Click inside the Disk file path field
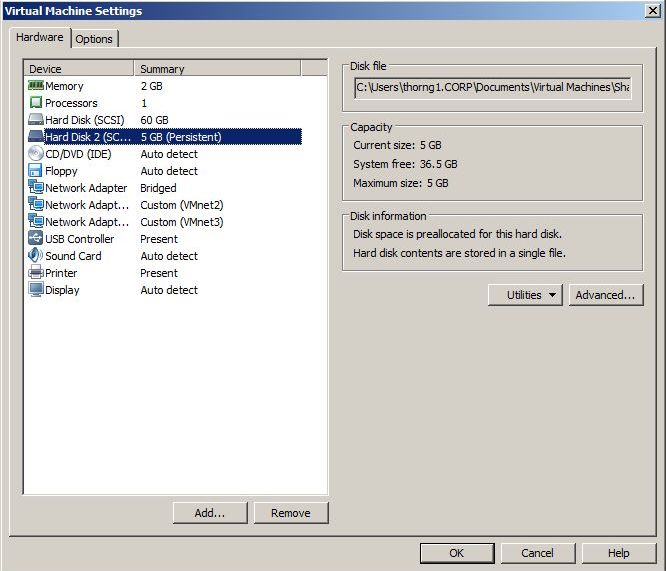This screenshot has width=666, height=571. (x=492, y=87)
